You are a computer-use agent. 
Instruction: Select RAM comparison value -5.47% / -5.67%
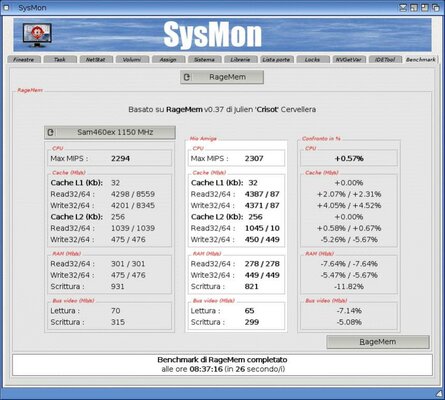349,275
